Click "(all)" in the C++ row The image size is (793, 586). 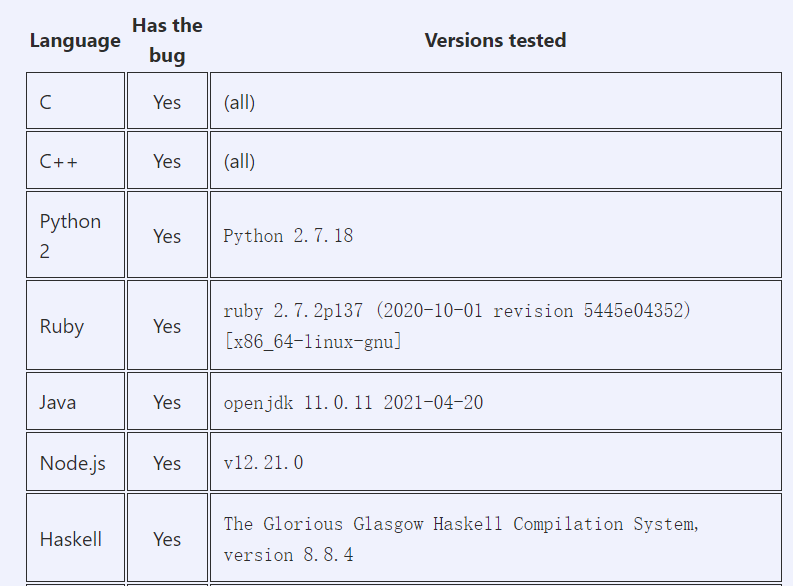pos(240,161)
